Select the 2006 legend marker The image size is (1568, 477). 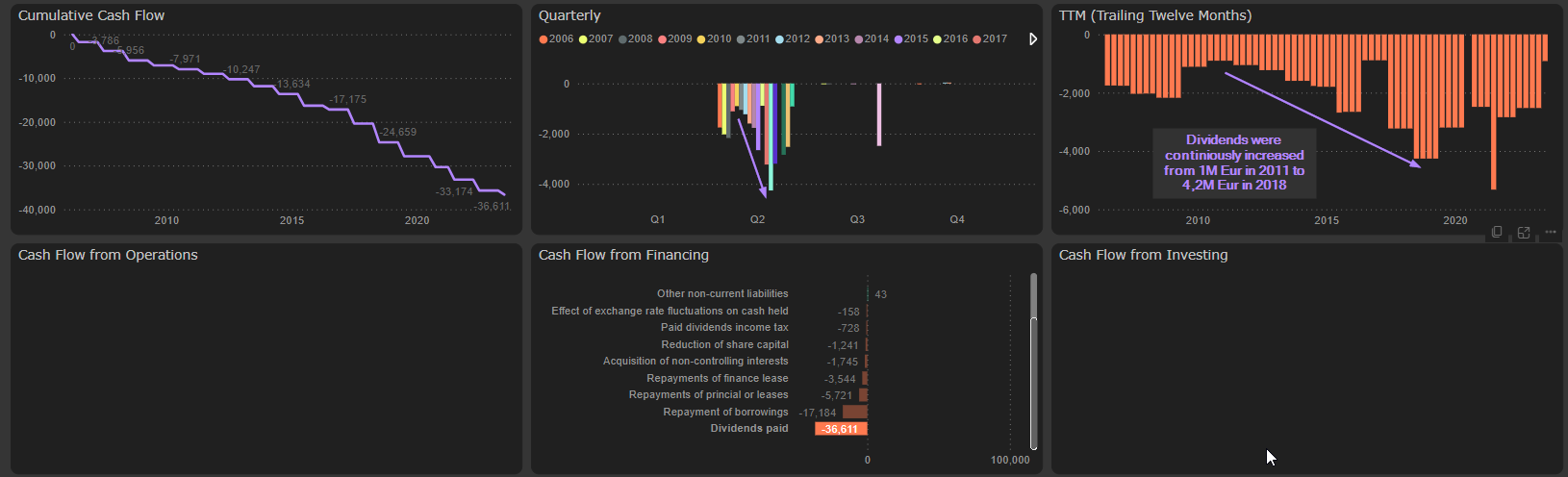[544, 39]
